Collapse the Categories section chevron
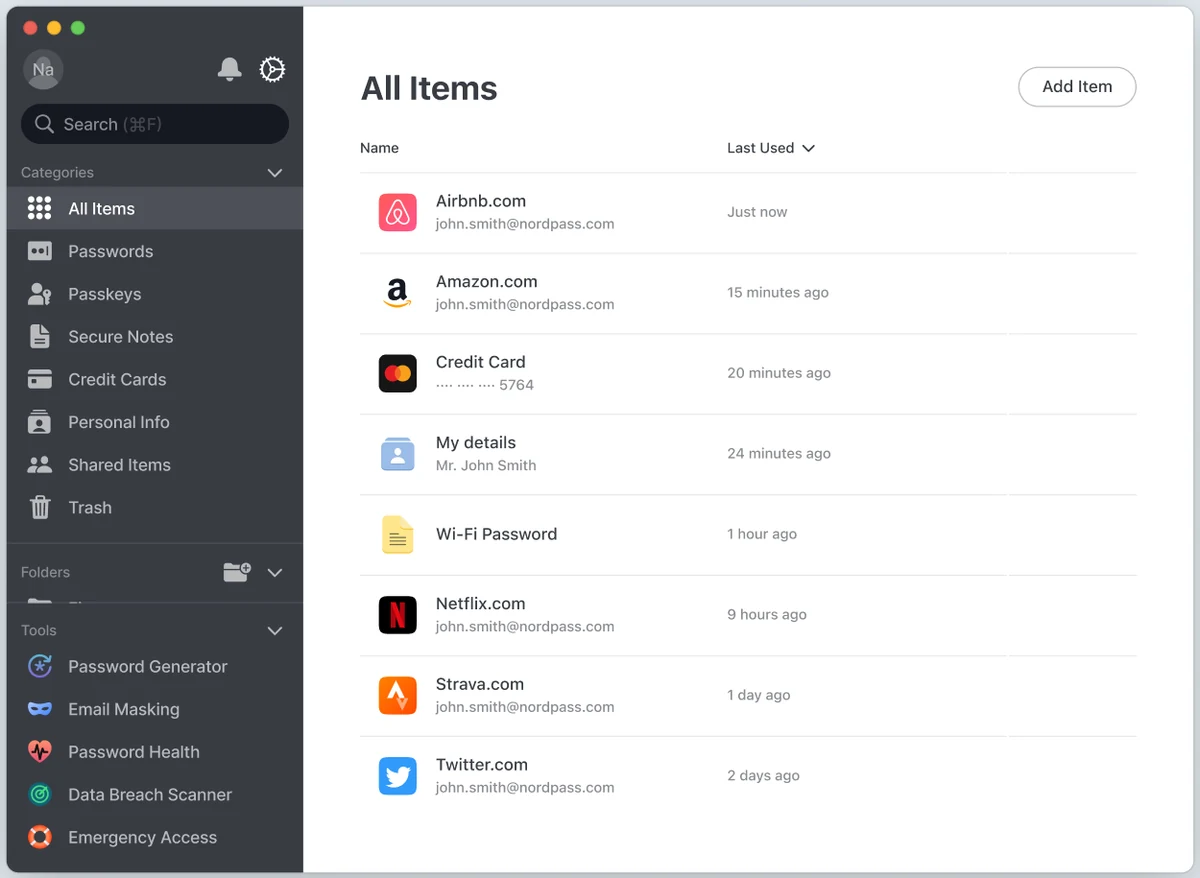The width and height of the screenshot is (1200, 878). (x=275, y=173)
